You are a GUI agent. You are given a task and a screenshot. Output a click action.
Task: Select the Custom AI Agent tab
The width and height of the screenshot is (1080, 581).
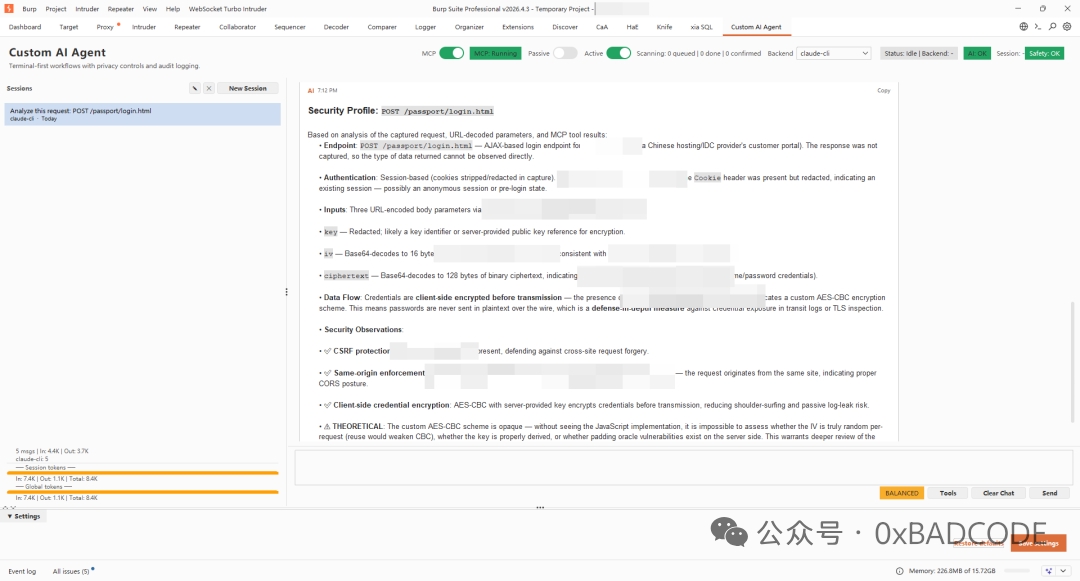click(756, 27)
